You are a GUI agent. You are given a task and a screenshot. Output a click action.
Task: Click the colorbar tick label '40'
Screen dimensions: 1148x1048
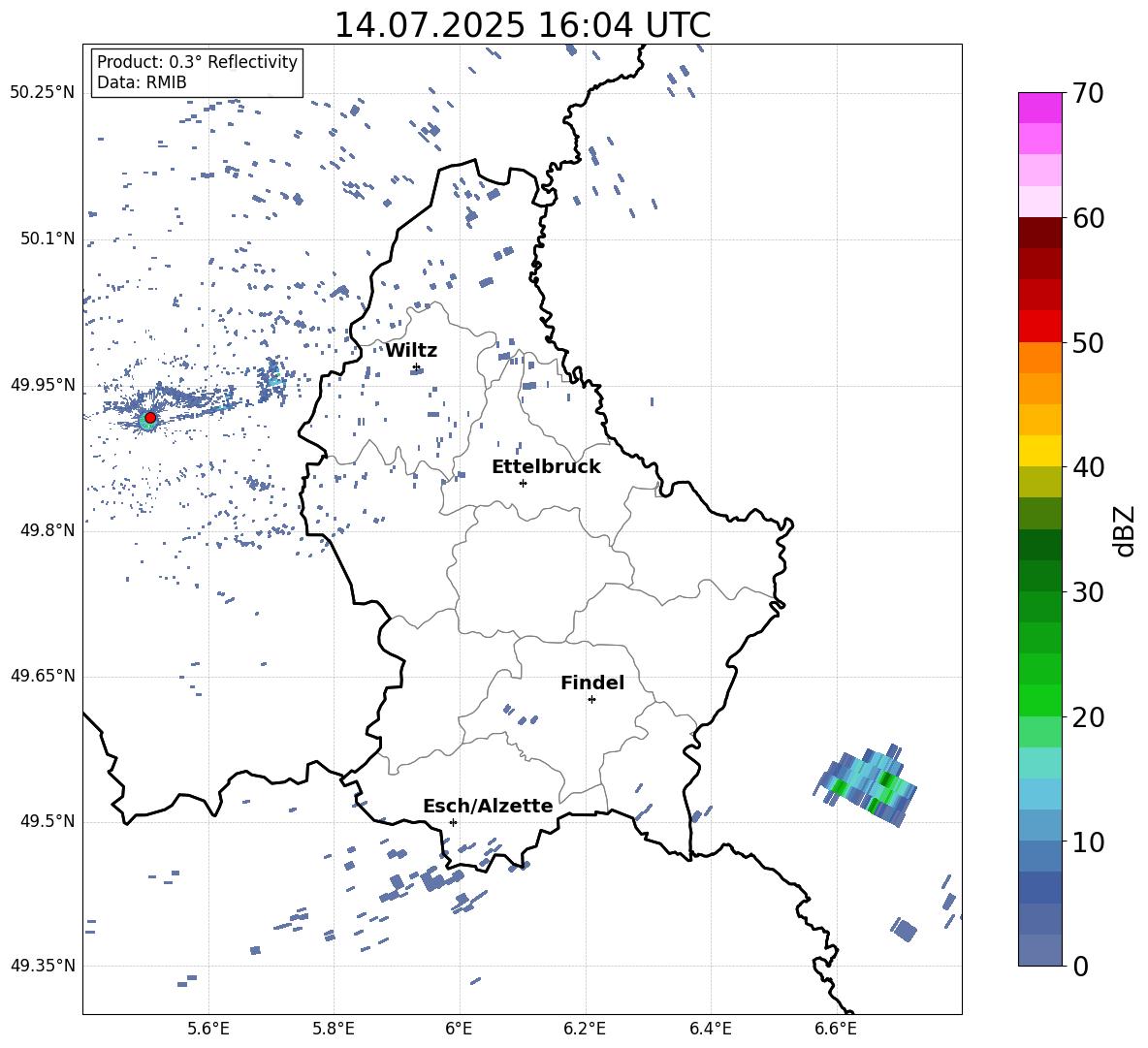[x=1088, y=467]
